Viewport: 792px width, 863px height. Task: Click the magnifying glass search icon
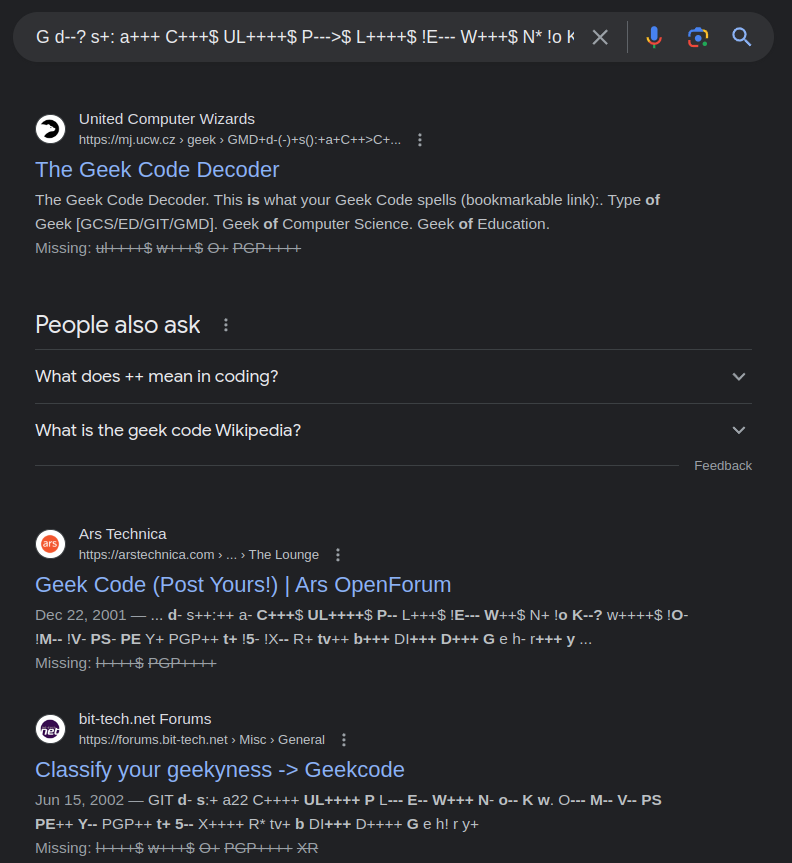(x=741, y=38)
